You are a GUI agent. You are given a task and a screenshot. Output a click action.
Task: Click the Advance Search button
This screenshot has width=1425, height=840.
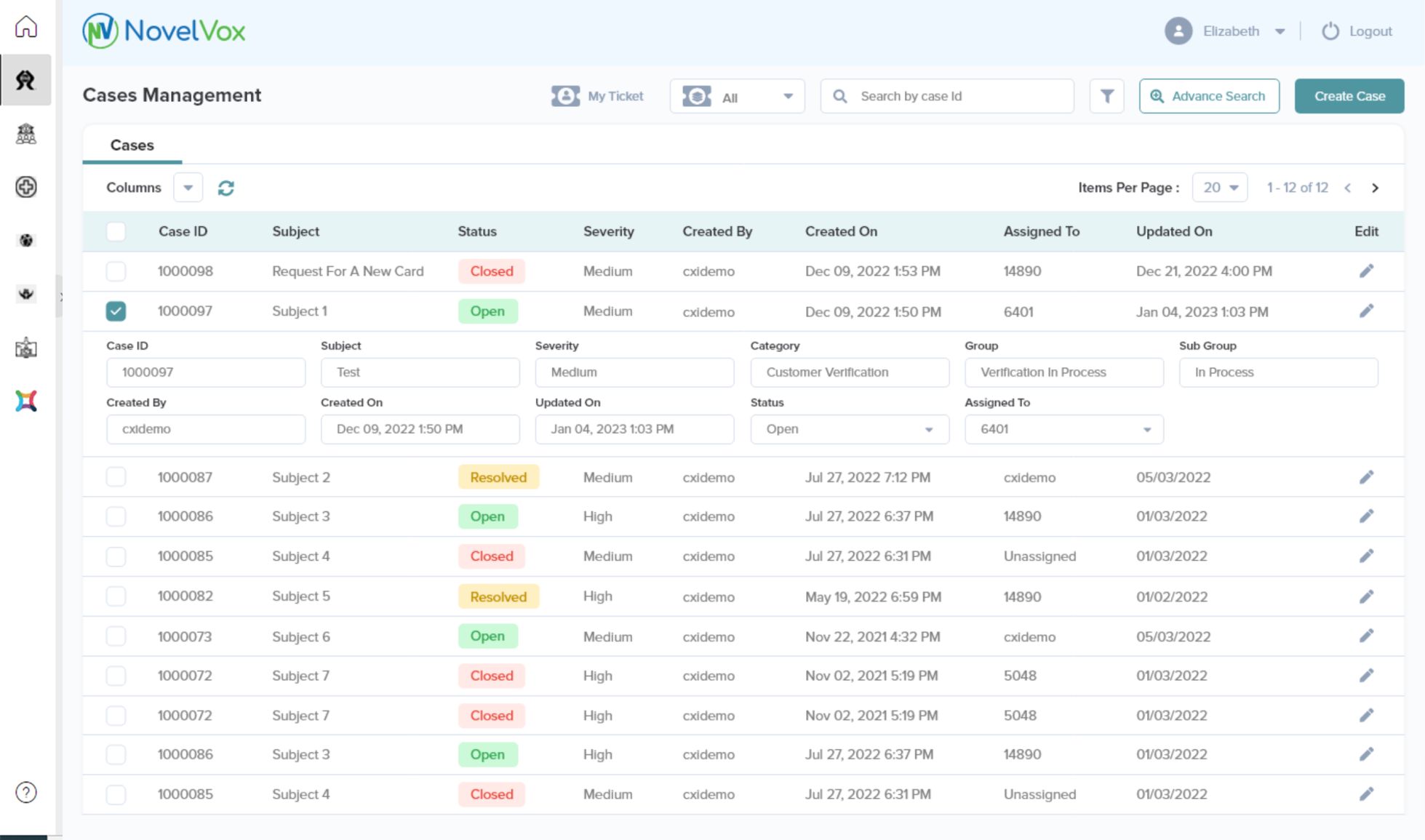tap(1208, 96)
